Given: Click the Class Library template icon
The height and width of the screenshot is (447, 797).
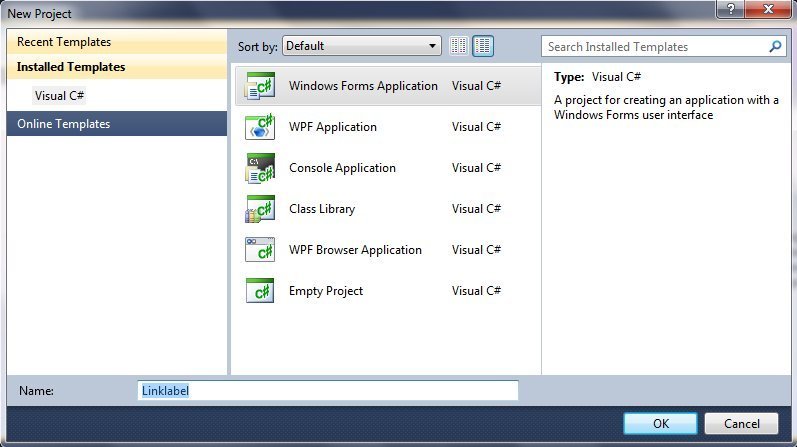Looking at the screenshot, I should (x=260, y=209).
